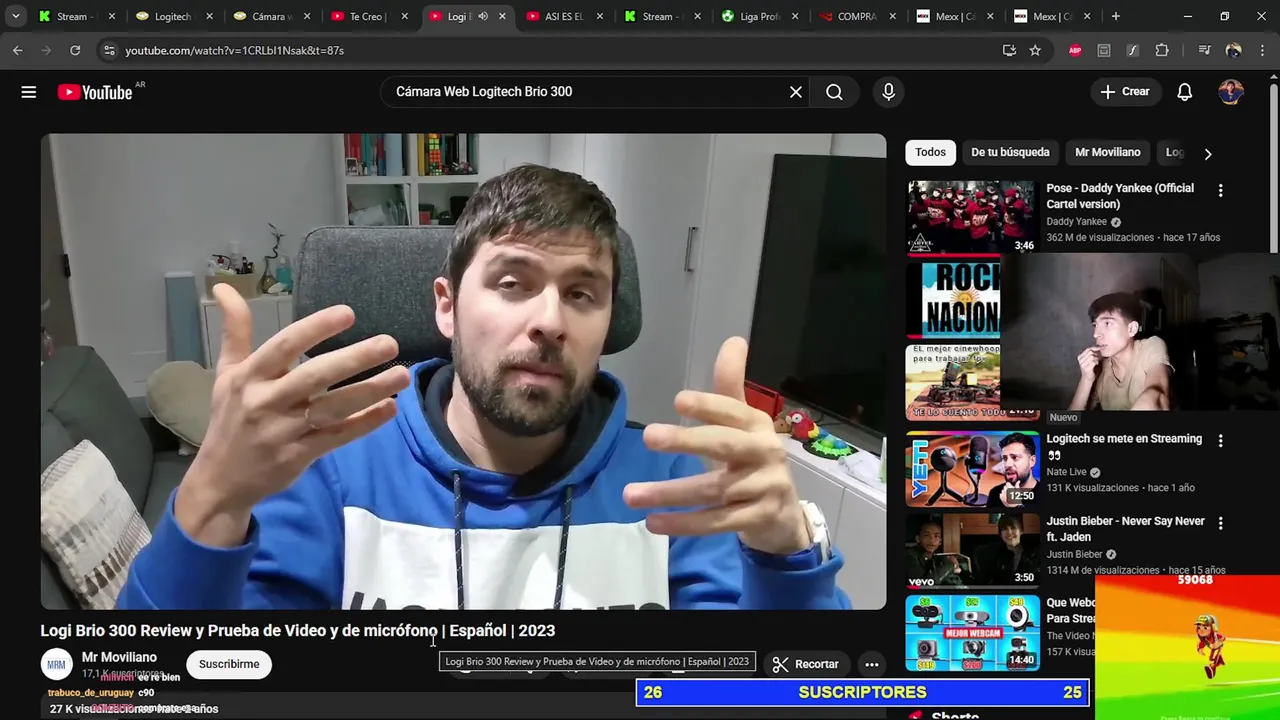Click the cursive f extension icon
The width and height of the screenshot is (1280, 720).
pyautogui.click(x=1133, y=50)
